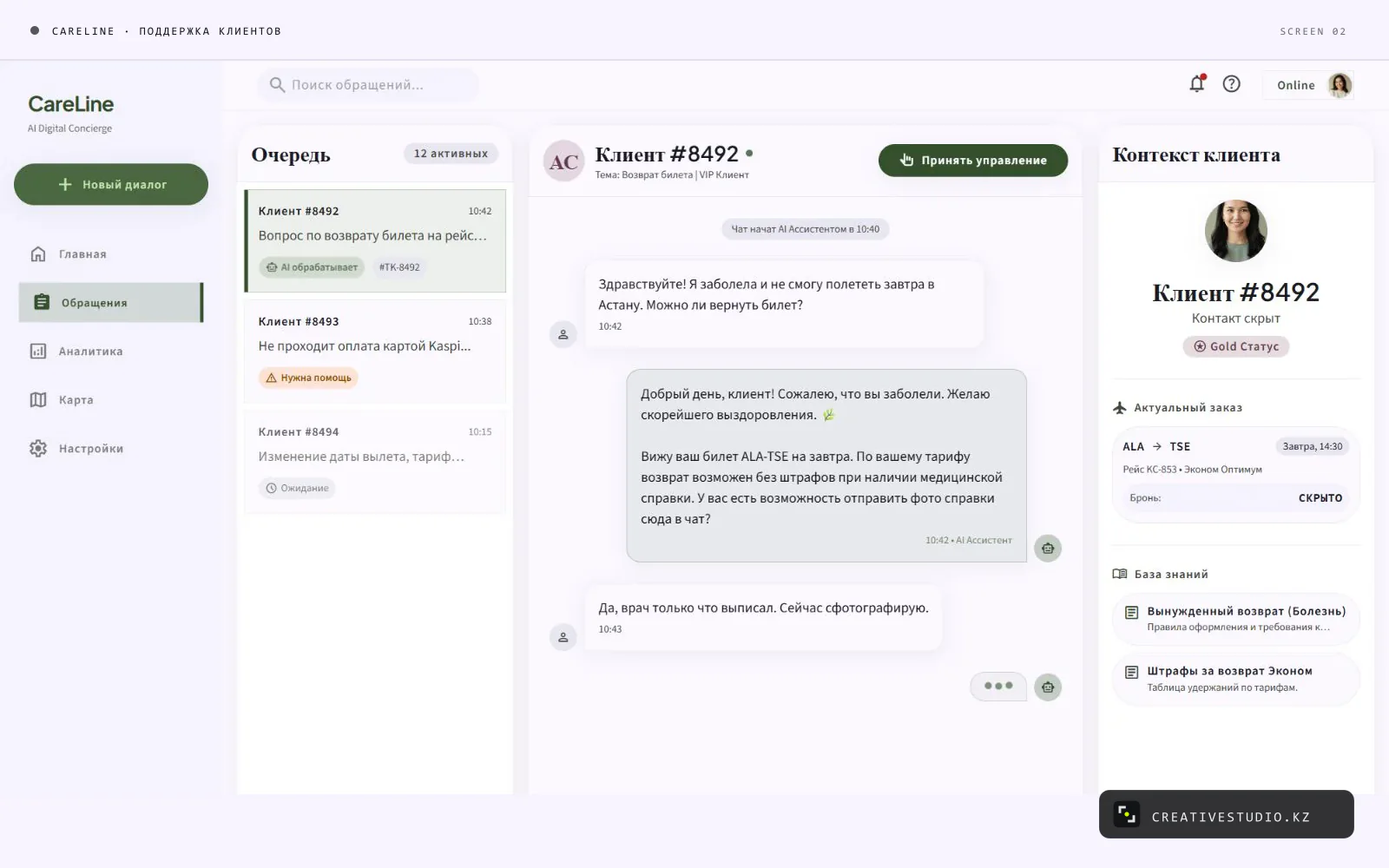This screenshot has width=1389, height=868.
Task: Click the Gold Статус badge
Action: tap(1235, 346)
